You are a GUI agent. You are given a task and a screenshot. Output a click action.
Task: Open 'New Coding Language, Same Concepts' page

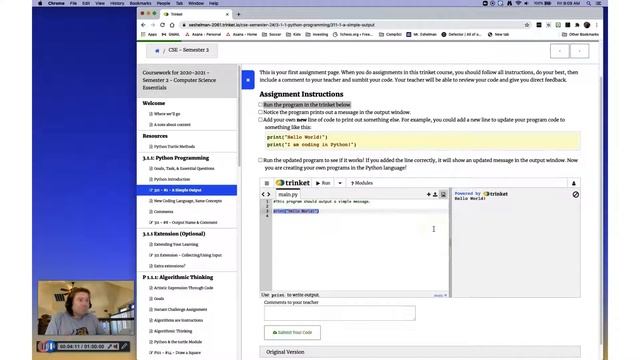click(188, 201)
